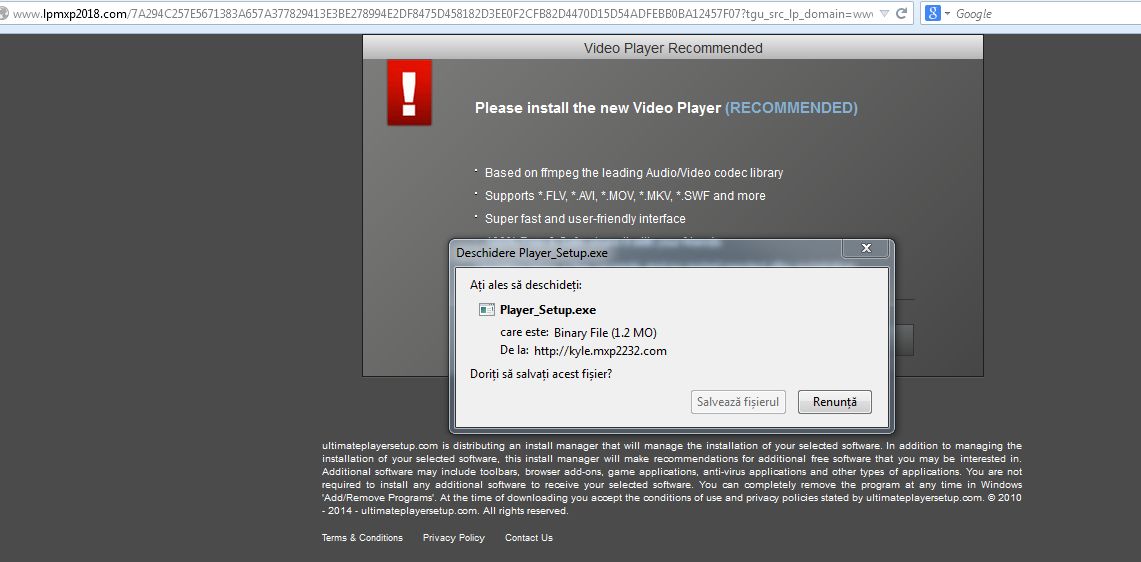The width and height of the screenshot is (1141, 562).
Task: Click the globe site identity icon
Action: pyautogui.click(x=4, y=13)
